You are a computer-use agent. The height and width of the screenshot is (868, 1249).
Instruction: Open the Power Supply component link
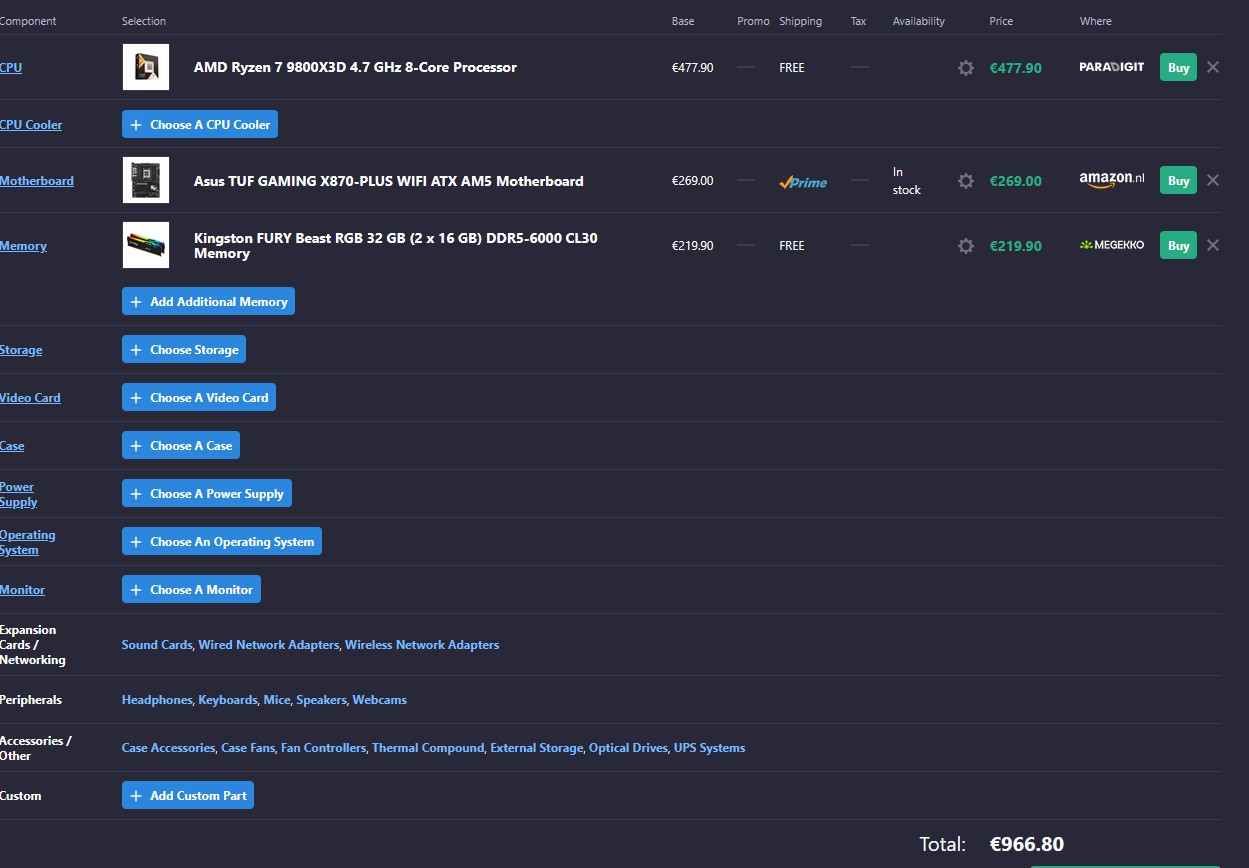point(18,494)
